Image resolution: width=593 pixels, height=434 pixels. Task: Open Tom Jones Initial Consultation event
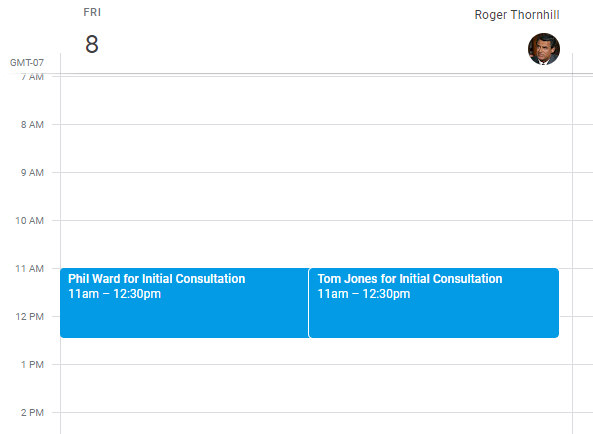tap(434, 303)
